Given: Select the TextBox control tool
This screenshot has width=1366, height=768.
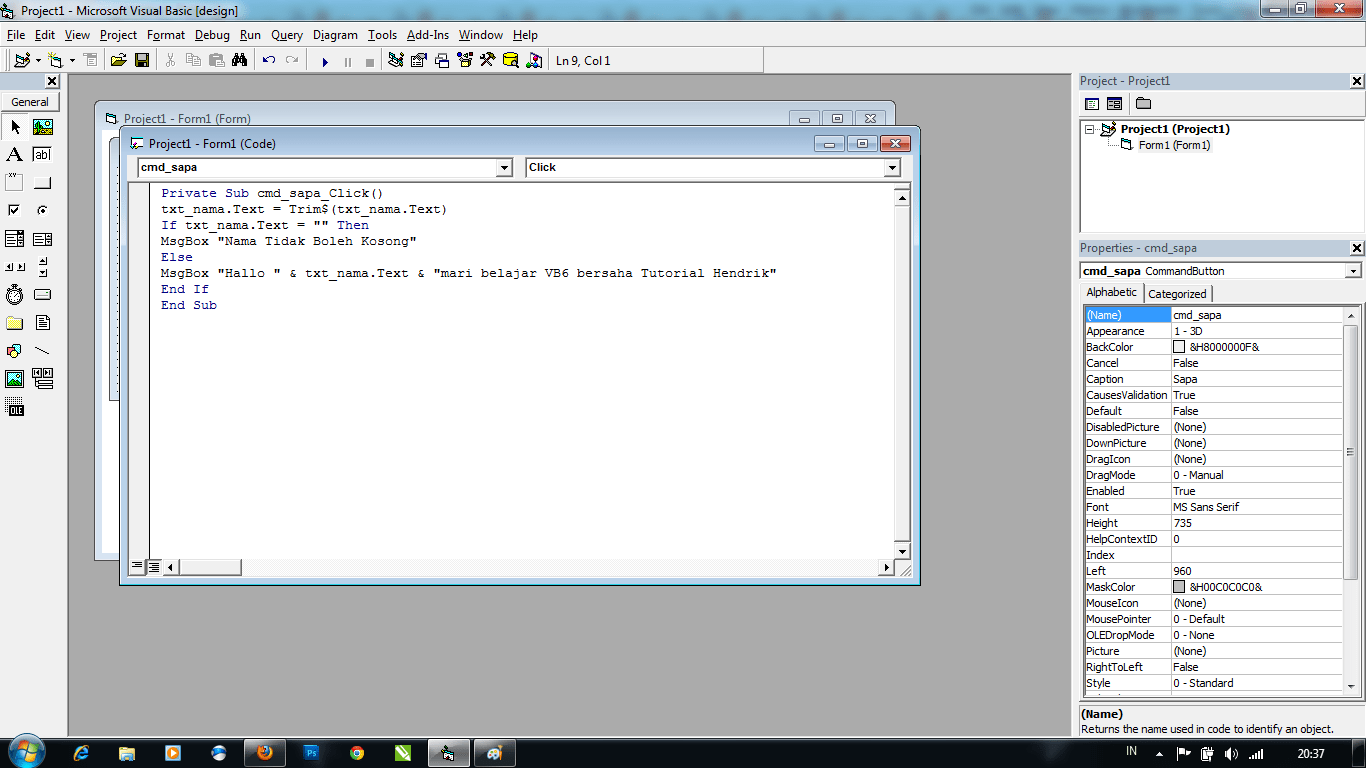Looking at the screenshot, I should pyautogui.click(x=43, y=155).
